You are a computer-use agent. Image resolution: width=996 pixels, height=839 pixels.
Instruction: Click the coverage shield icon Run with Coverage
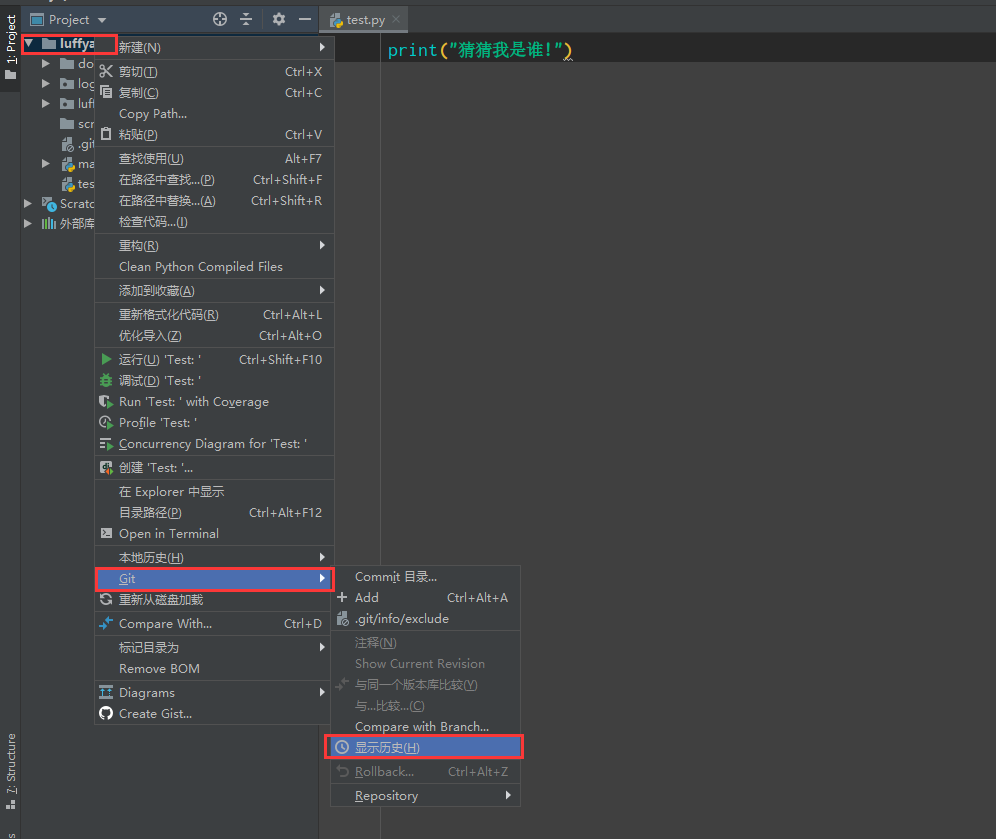(x=106, y=401)
